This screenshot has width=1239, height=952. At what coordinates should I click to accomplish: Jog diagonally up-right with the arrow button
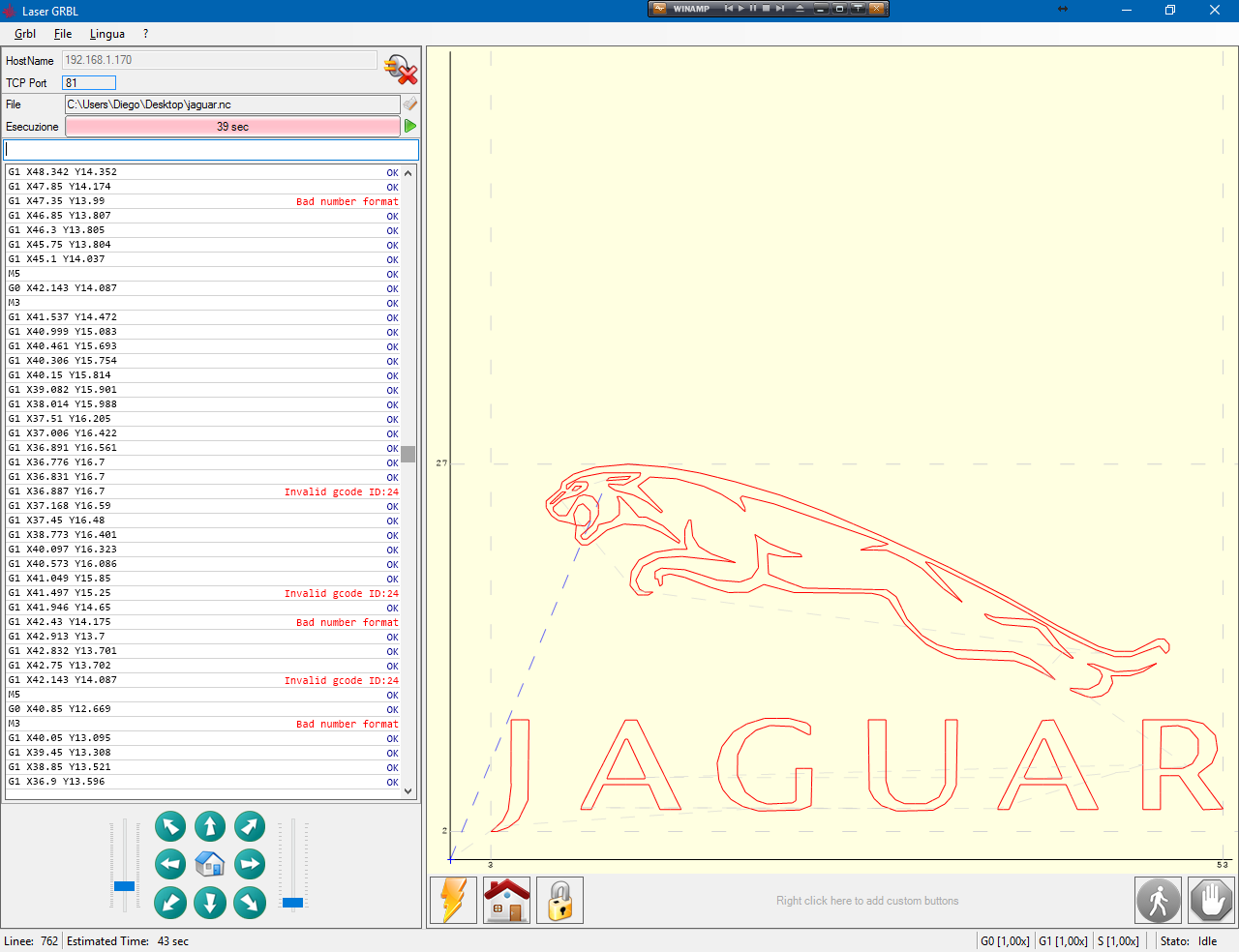[250, 826]
